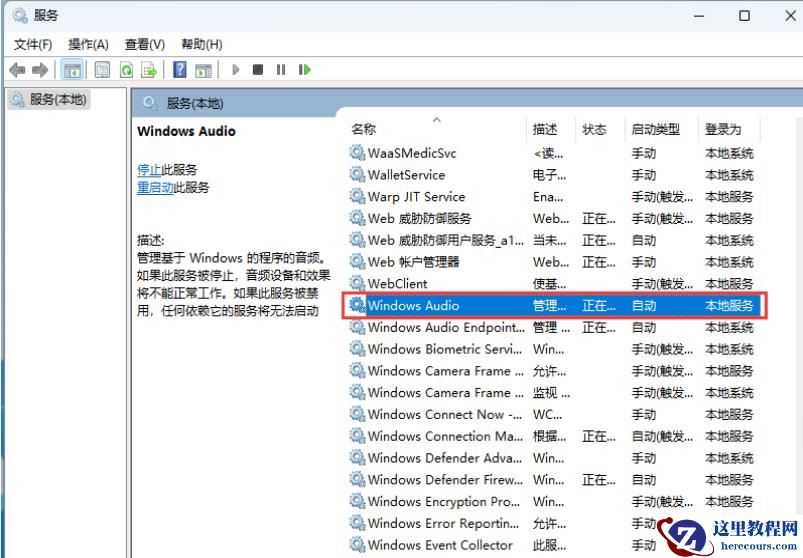Select the Warp JIT Service row name

(416, 197)
